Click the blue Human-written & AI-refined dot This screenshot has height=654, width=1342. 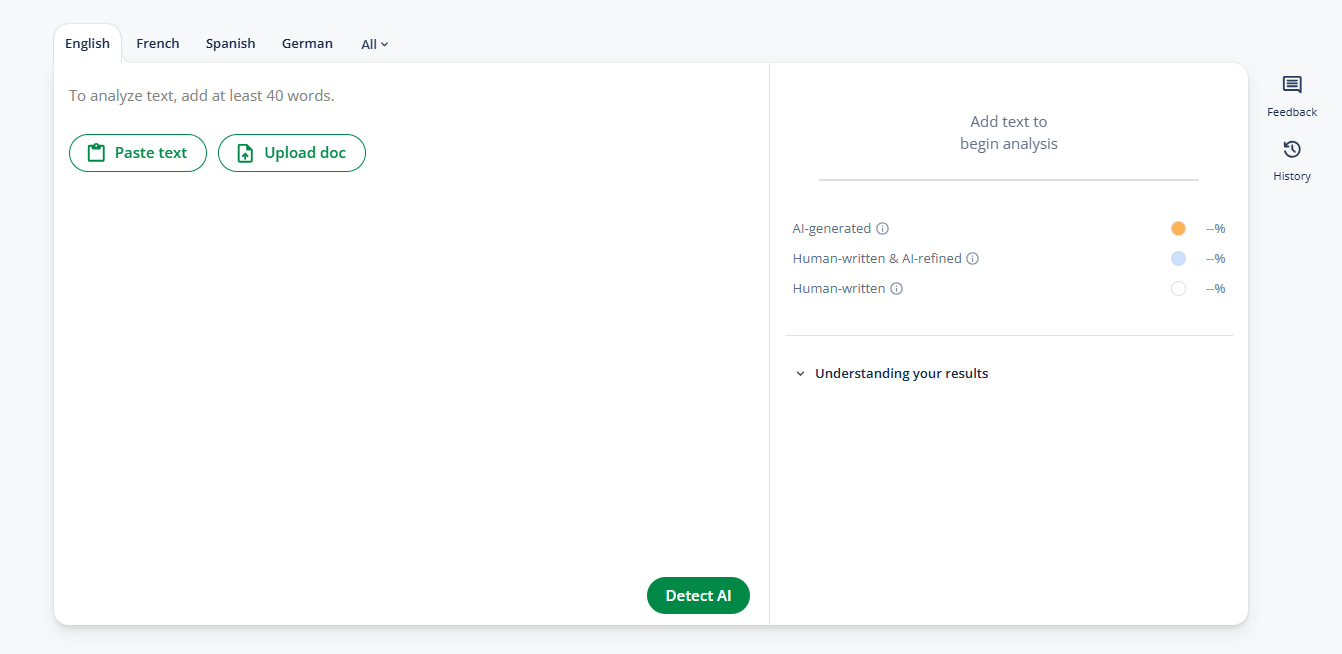pyautogui.click(x=1178, y=258)
